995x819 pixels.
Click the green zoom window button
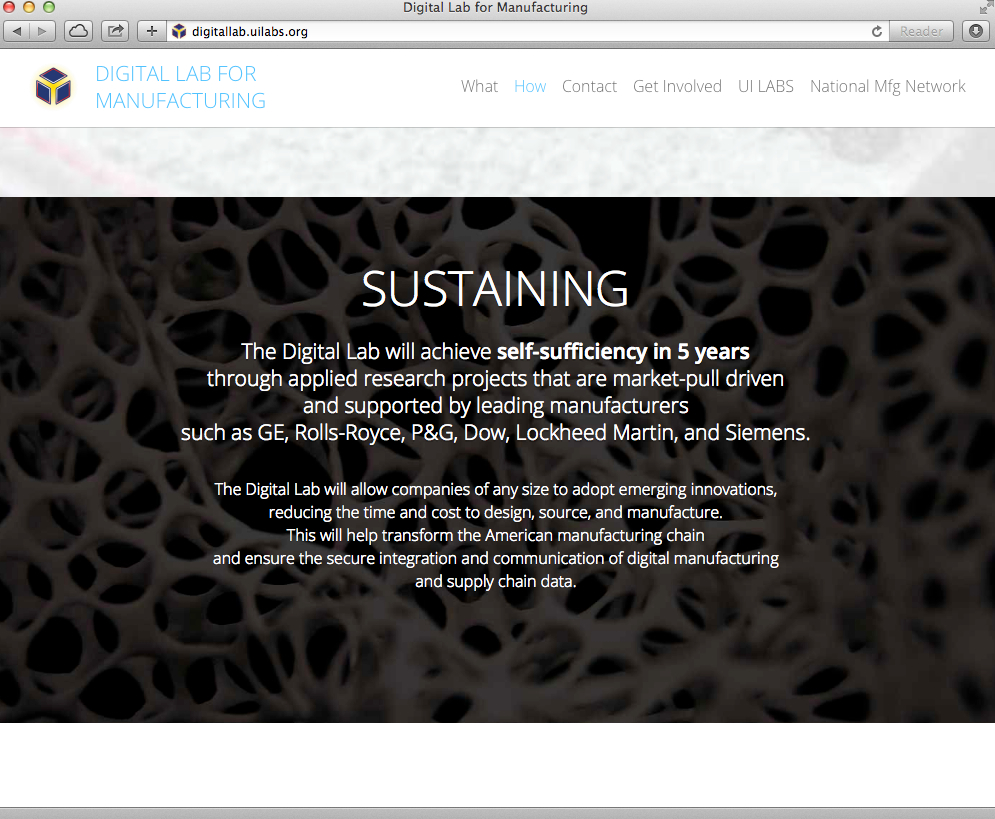49,8
